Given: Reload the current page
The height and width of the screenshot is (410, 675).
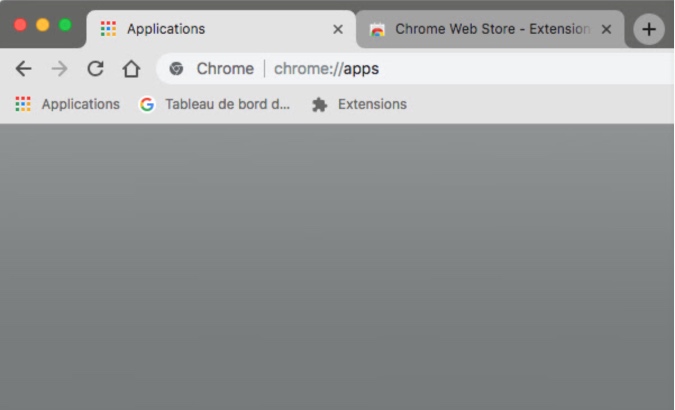Looking at the screenshot, I should 95,69.
